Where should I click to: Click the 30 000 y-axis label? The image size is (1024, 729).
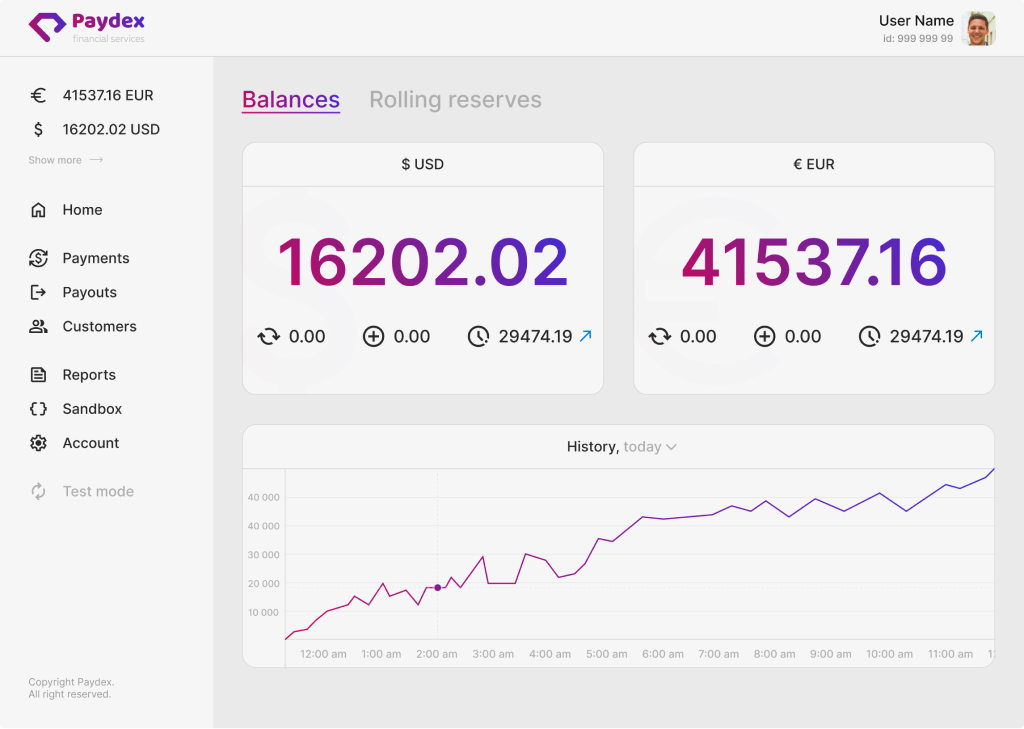[263, 555]
